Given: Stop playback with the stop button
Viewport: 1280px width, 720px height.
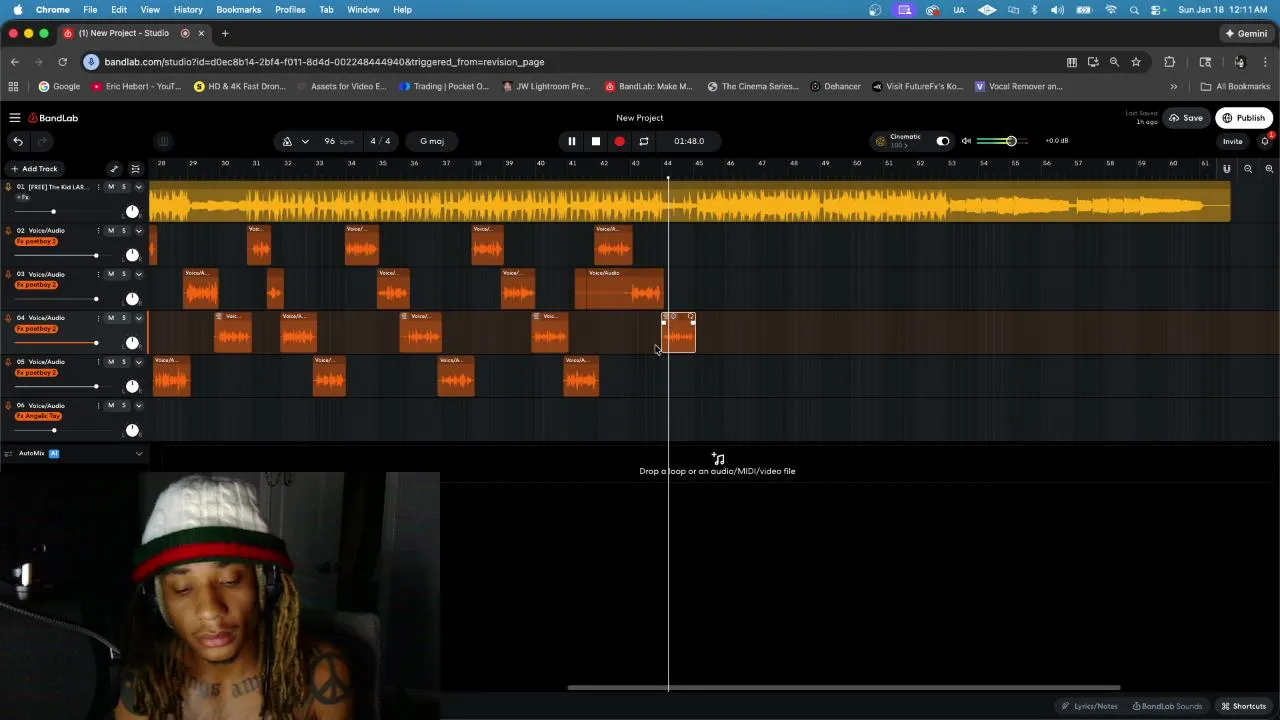Looking at the screenshot, I should point(596,141).
